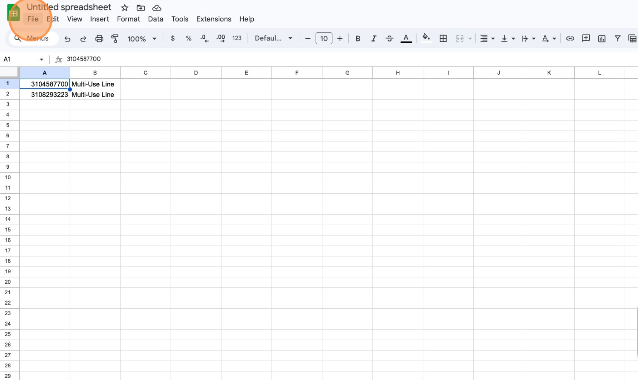638x382 pixels.
Task: Click the Menus search box
Action: [34, 39]
